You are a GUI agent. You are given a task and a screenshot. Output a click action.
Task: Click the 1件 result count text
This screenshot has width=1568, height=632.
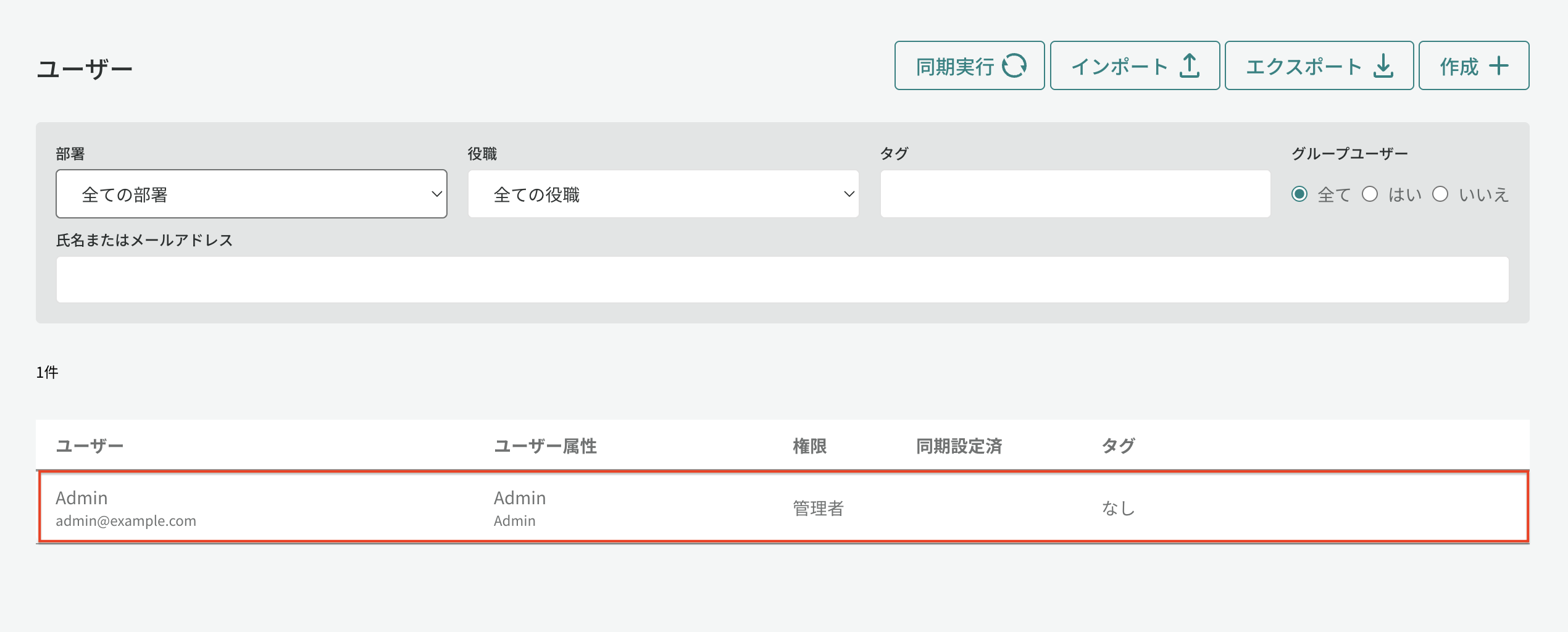click(47, 372)
